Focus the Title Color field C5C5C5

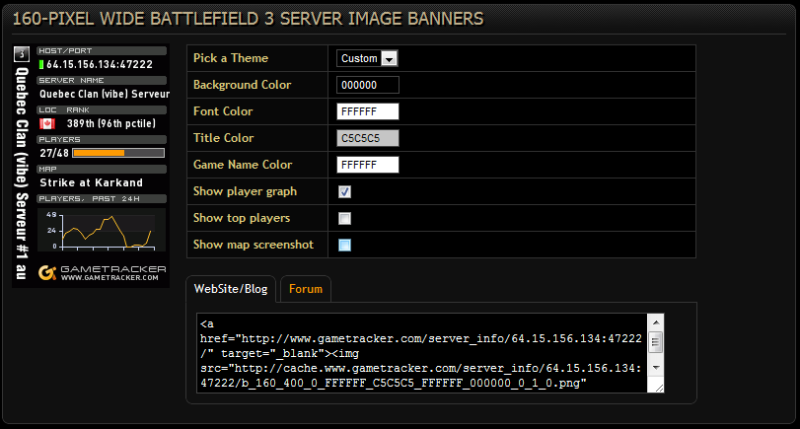tap(367, 138)
